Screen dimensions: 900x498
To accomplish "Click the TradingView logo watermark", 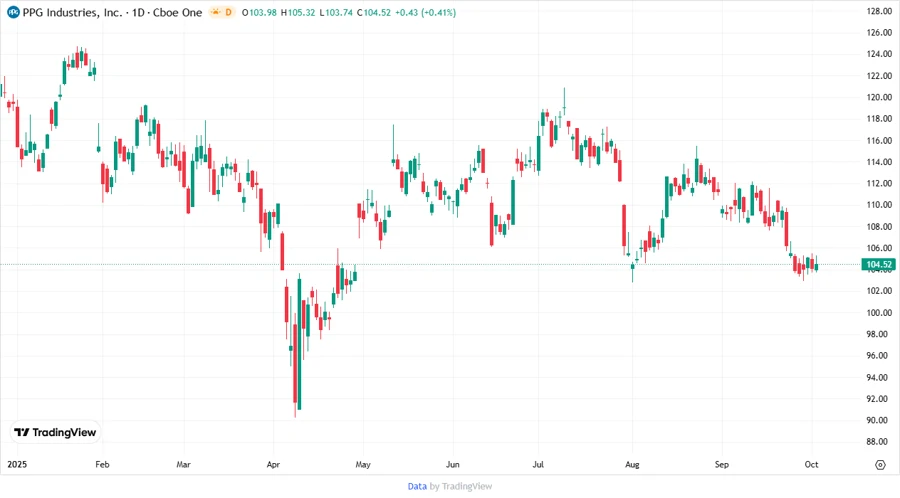I will [x=56, y=432].
